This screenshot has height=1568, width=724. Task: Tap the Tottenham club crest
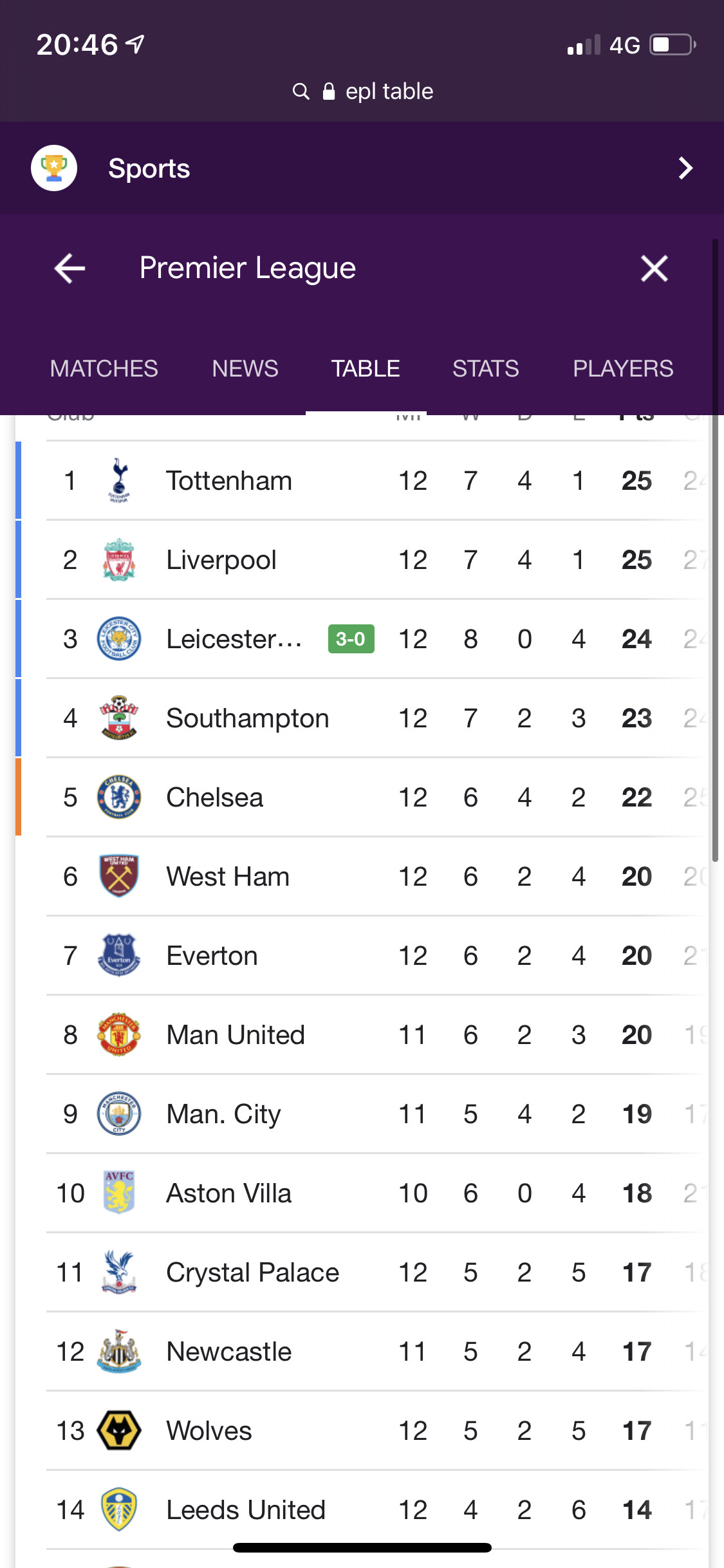[119, 480]
